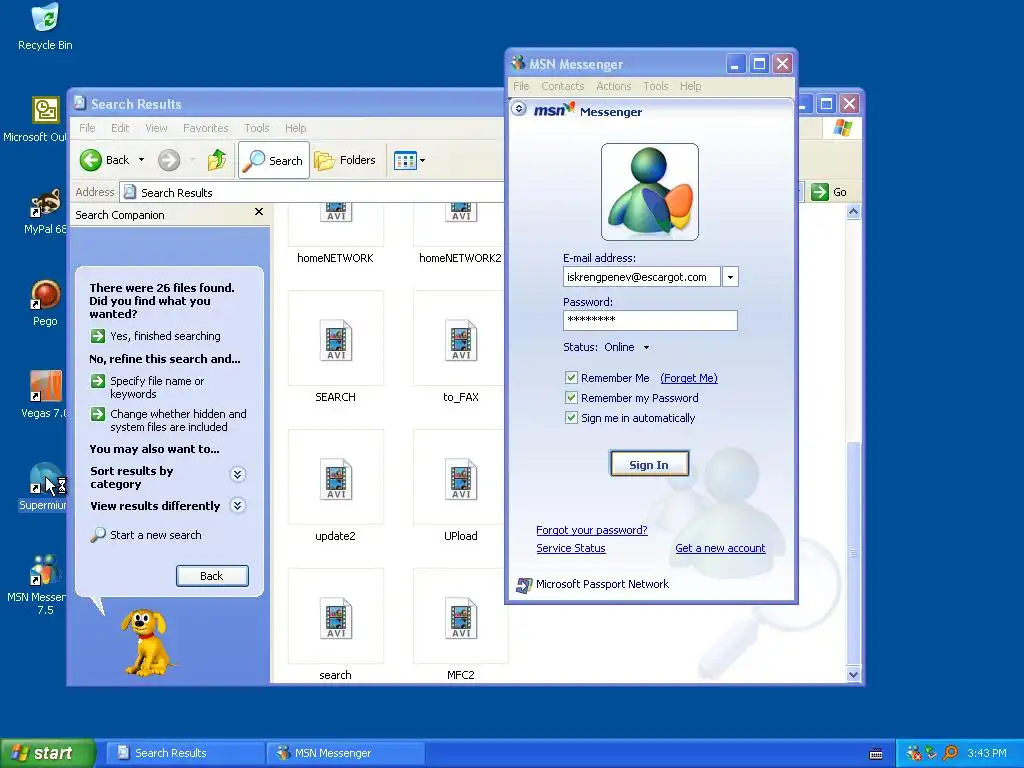This screenshot has width=1024, height=768.
Task: Choose Yes, finished searching
Action: [x=155, y=336]
